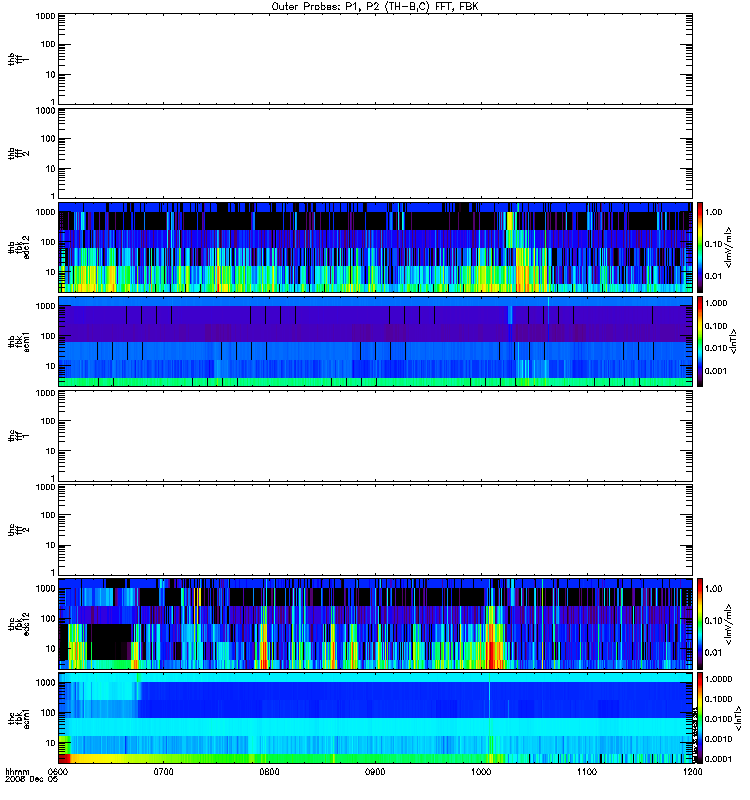Click '0.01' on thc edc12 color bar
Viewport: 750px width, 800px height.
tap(713, 653)
